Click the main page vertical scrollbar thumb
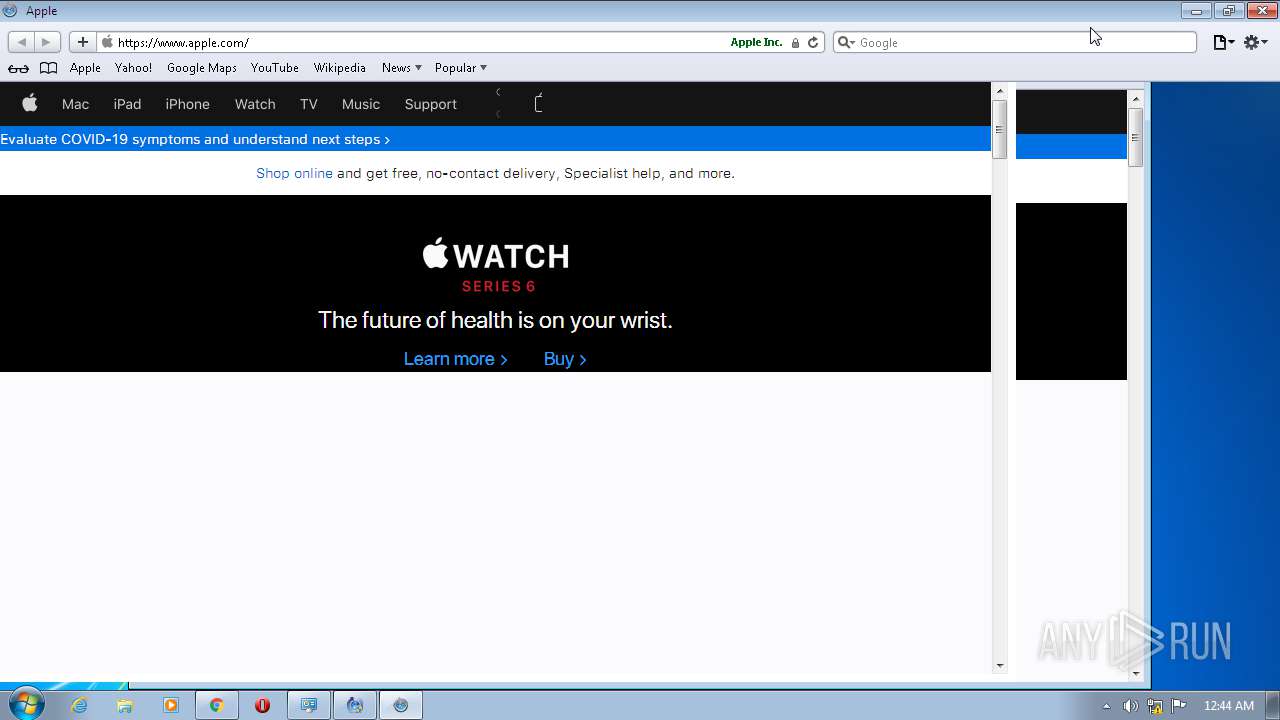 (x=999, y=129)
